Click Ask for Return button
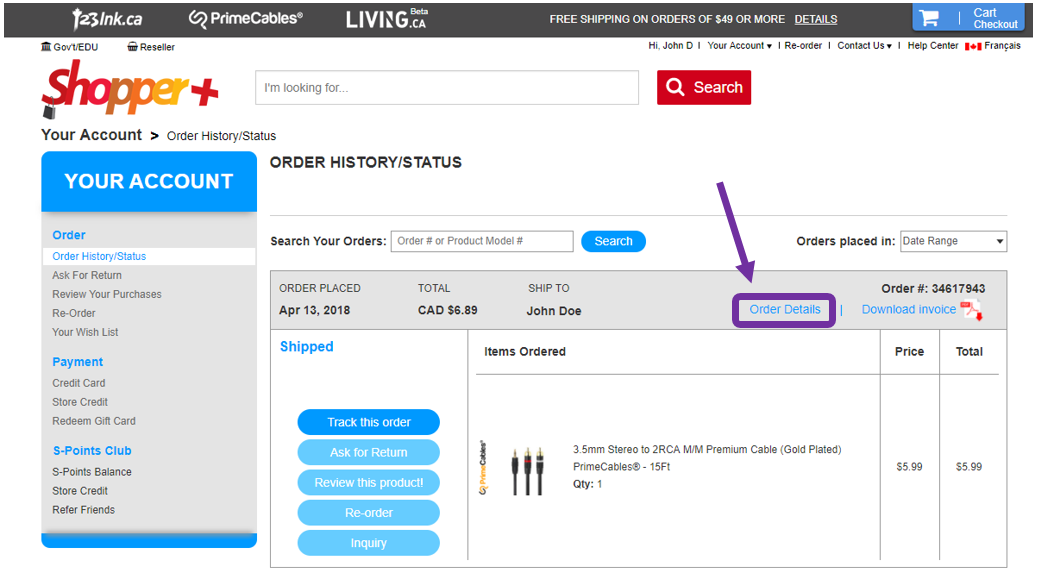The width and height of the screenshot is (1037, 576). pos(368,452)
